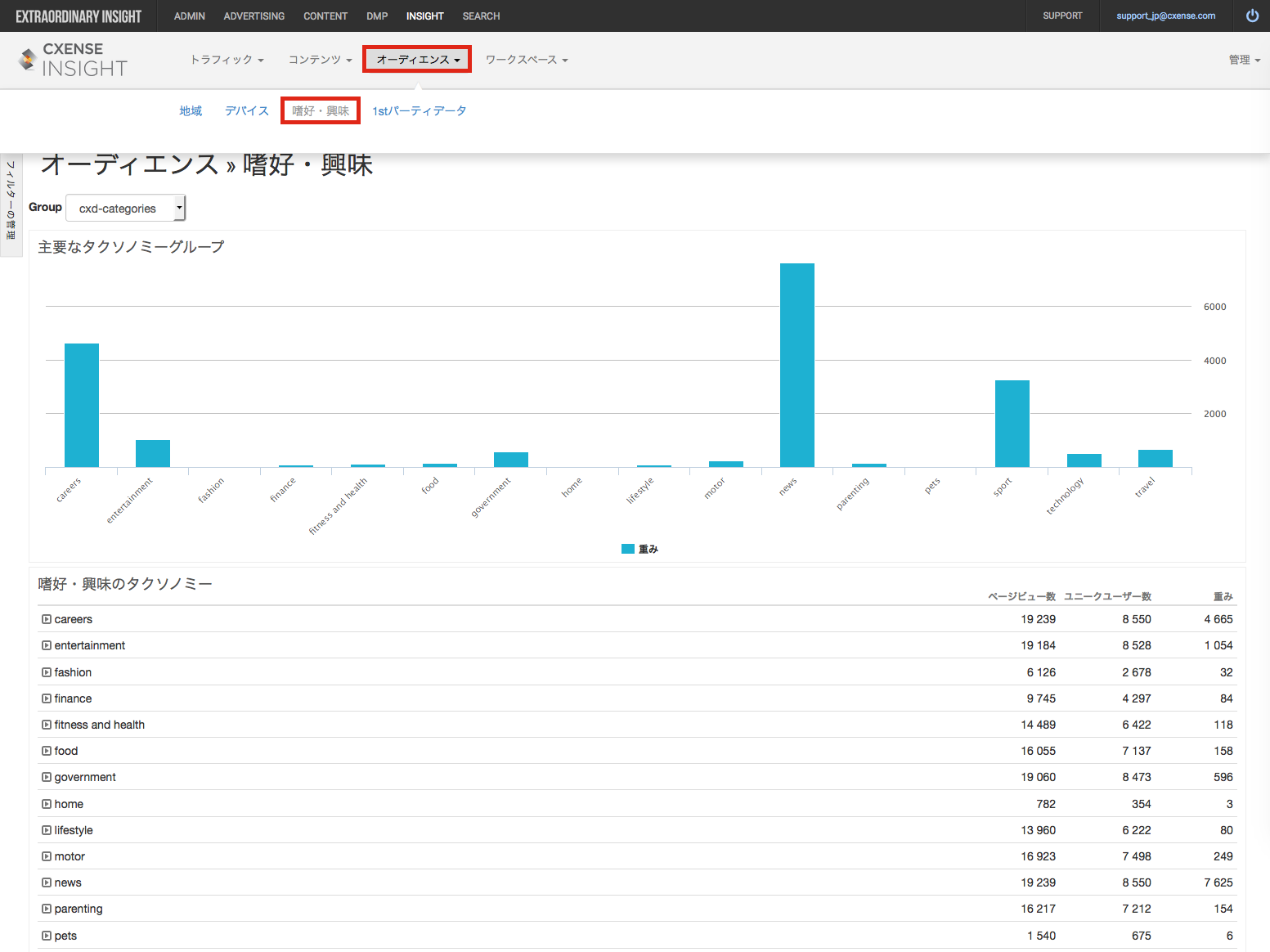This screenshot has height=952, width=1270.
Task: Expand the news row arrow icon
Action: point(47,882)
